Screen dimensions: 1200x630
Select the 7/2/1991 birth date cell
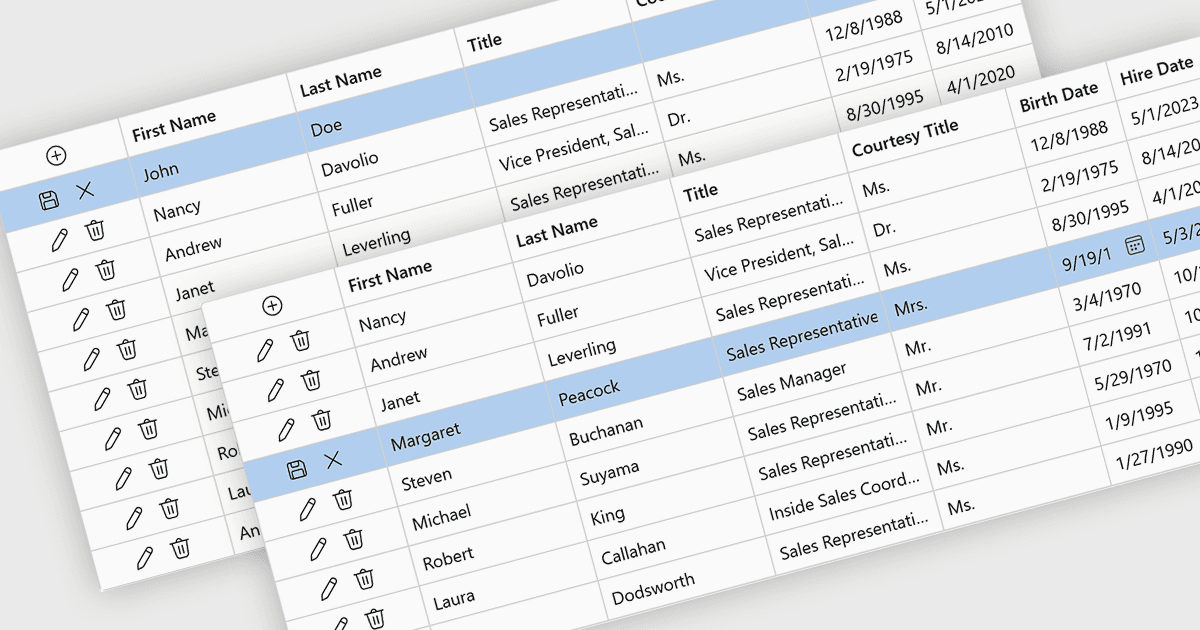coord(1127,335)
